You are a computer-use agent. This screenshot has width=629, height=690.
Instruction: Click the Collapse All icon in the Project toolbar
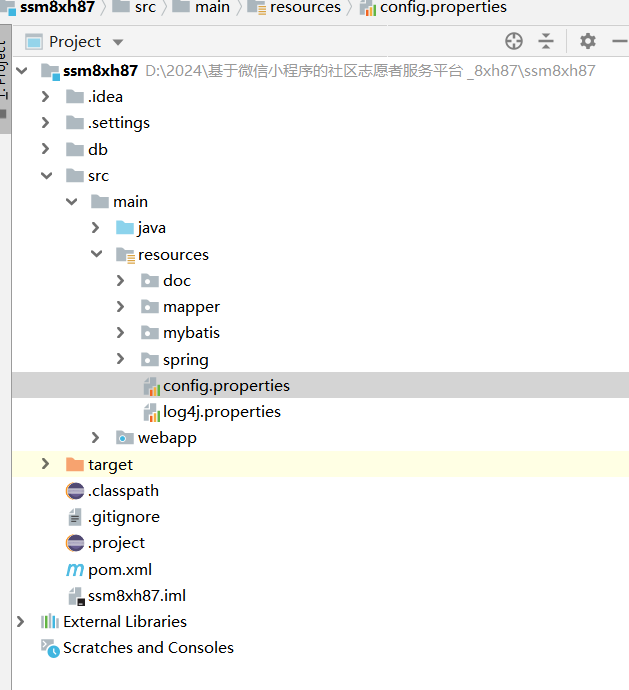coord(546,41)
